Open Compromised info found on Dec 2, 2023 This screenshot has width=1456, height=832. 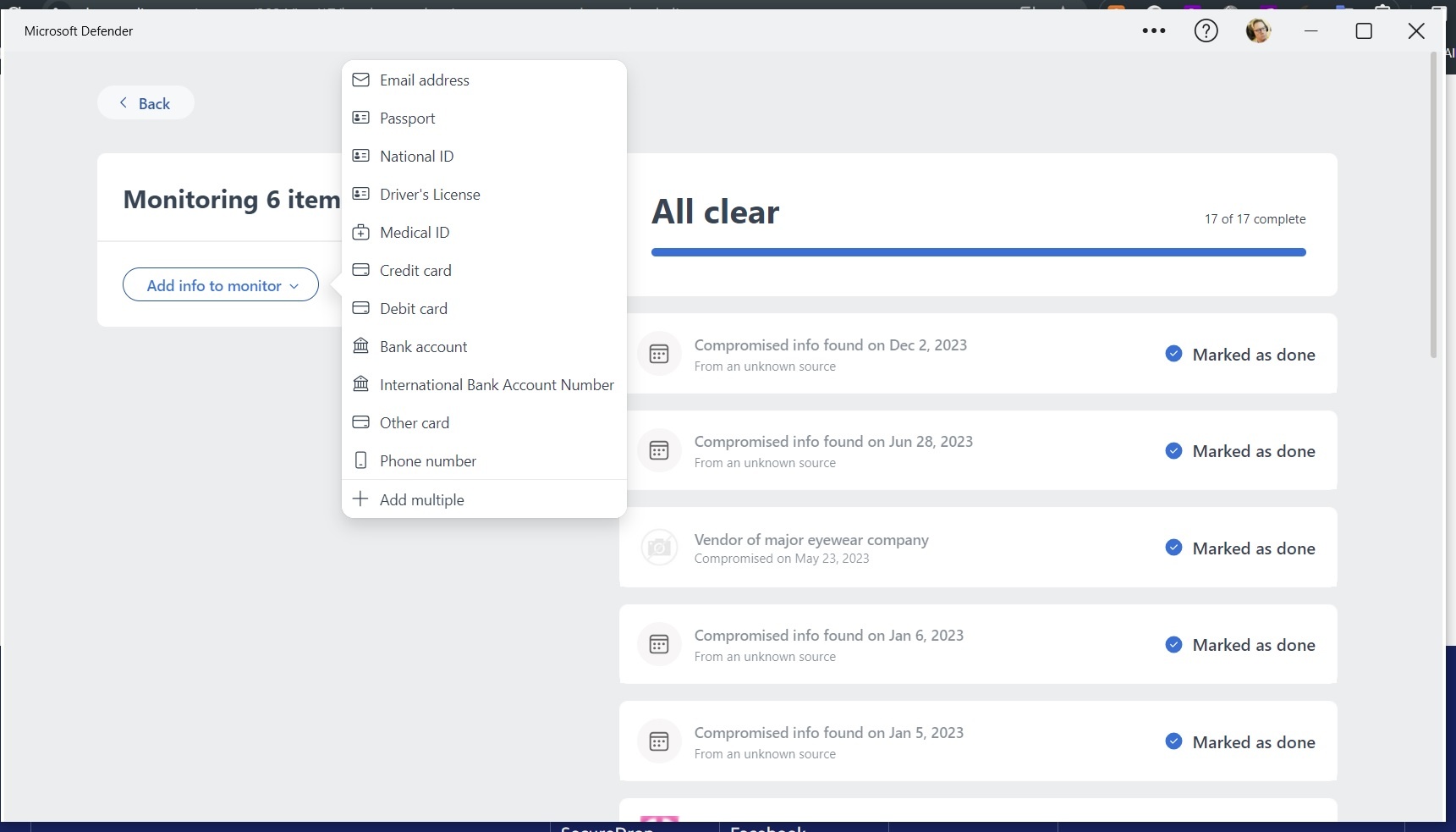point(978,354)
